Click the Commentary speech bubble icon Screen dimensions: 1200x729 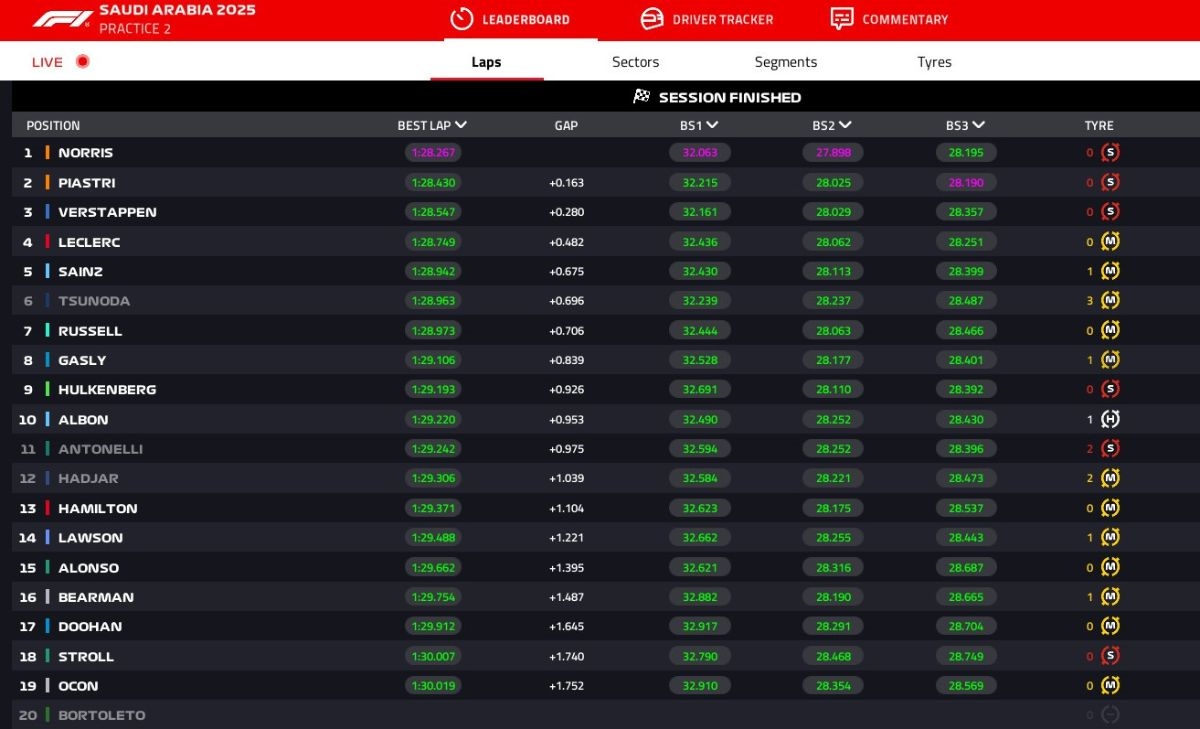[842, 19]
